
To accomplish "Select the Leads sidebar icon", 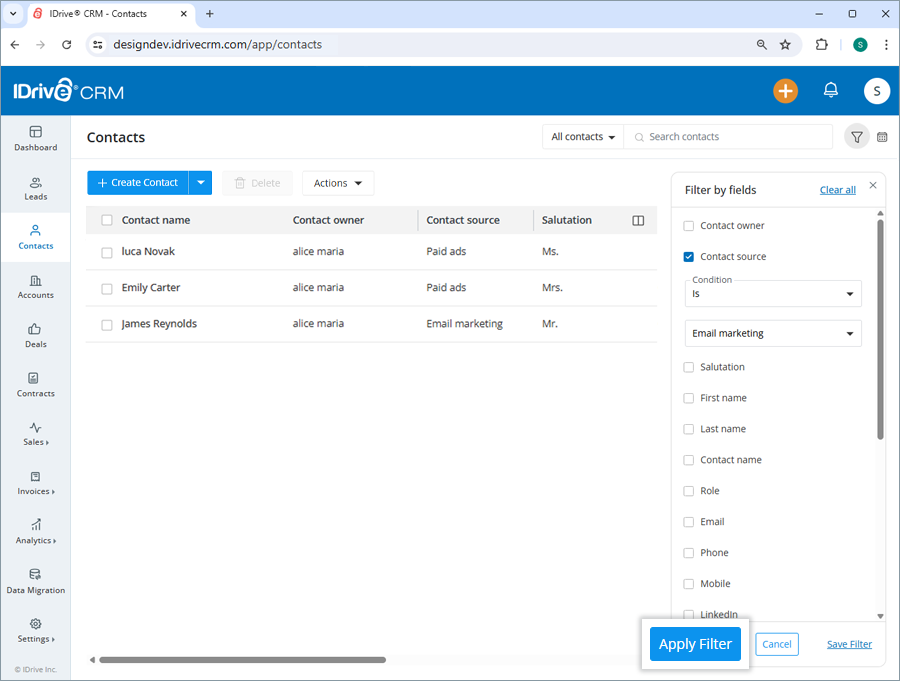I will pos(35,189).
